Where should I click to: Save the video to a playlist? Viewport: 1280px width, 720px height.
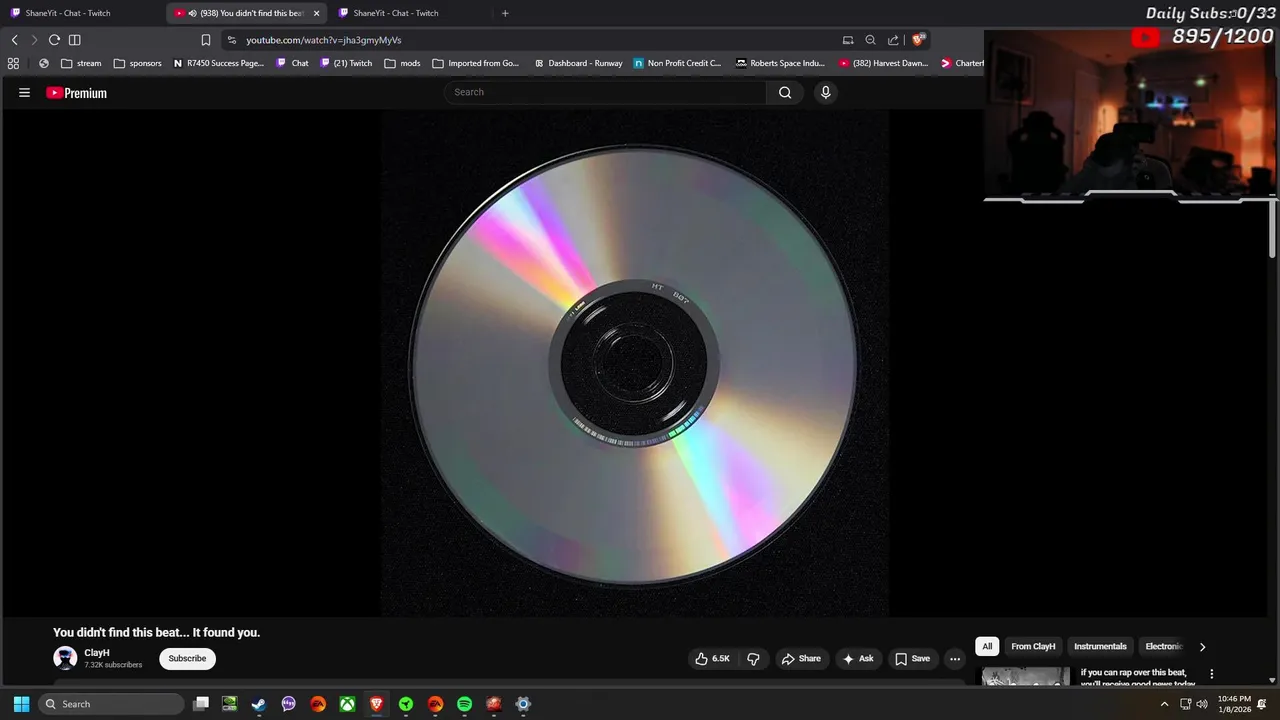[912, 658]
